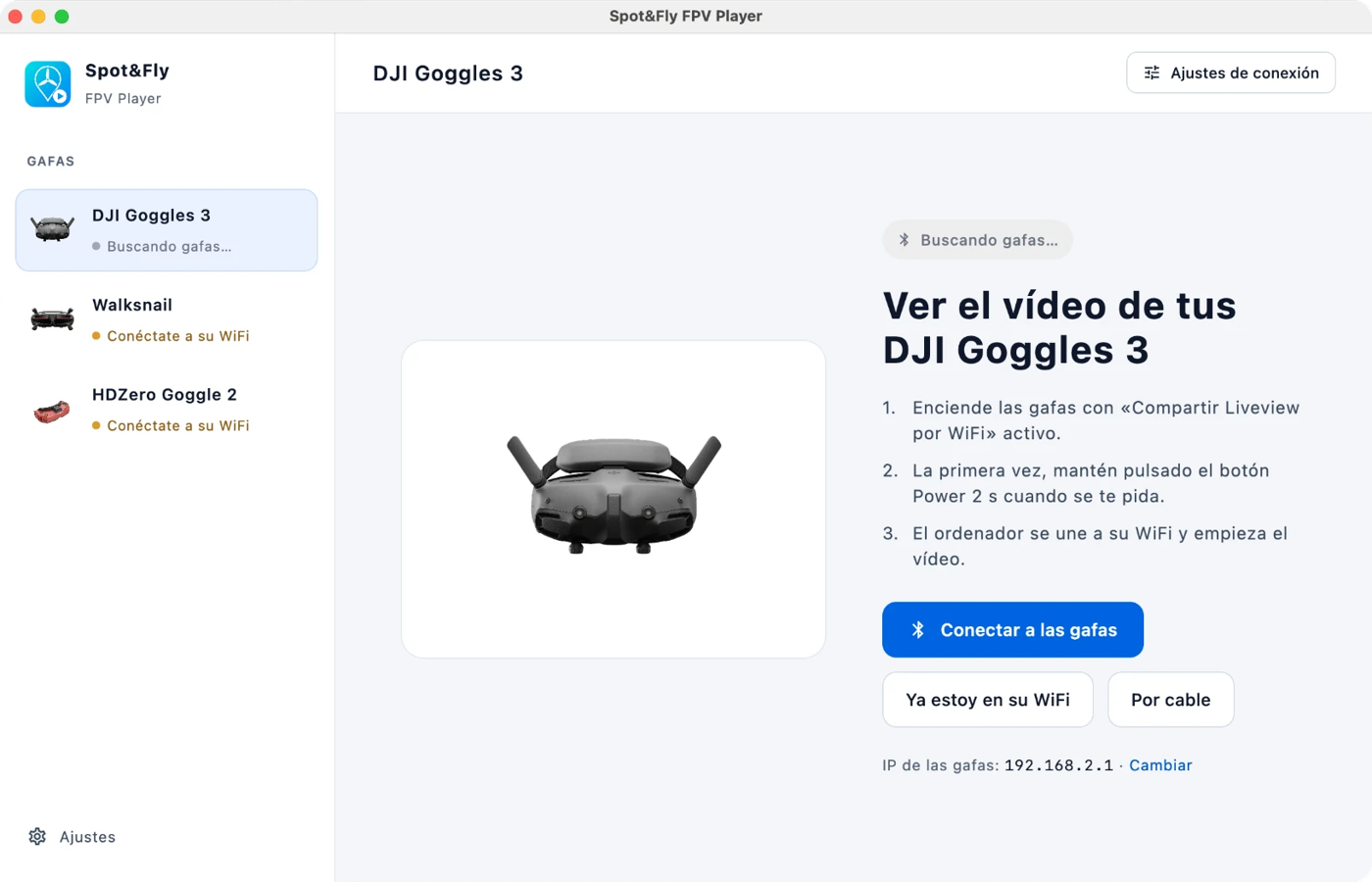Click the HDZero Goggle 2 thumbnail icon
Viewport: 1372px width, 882px height.
coord(53,411)
